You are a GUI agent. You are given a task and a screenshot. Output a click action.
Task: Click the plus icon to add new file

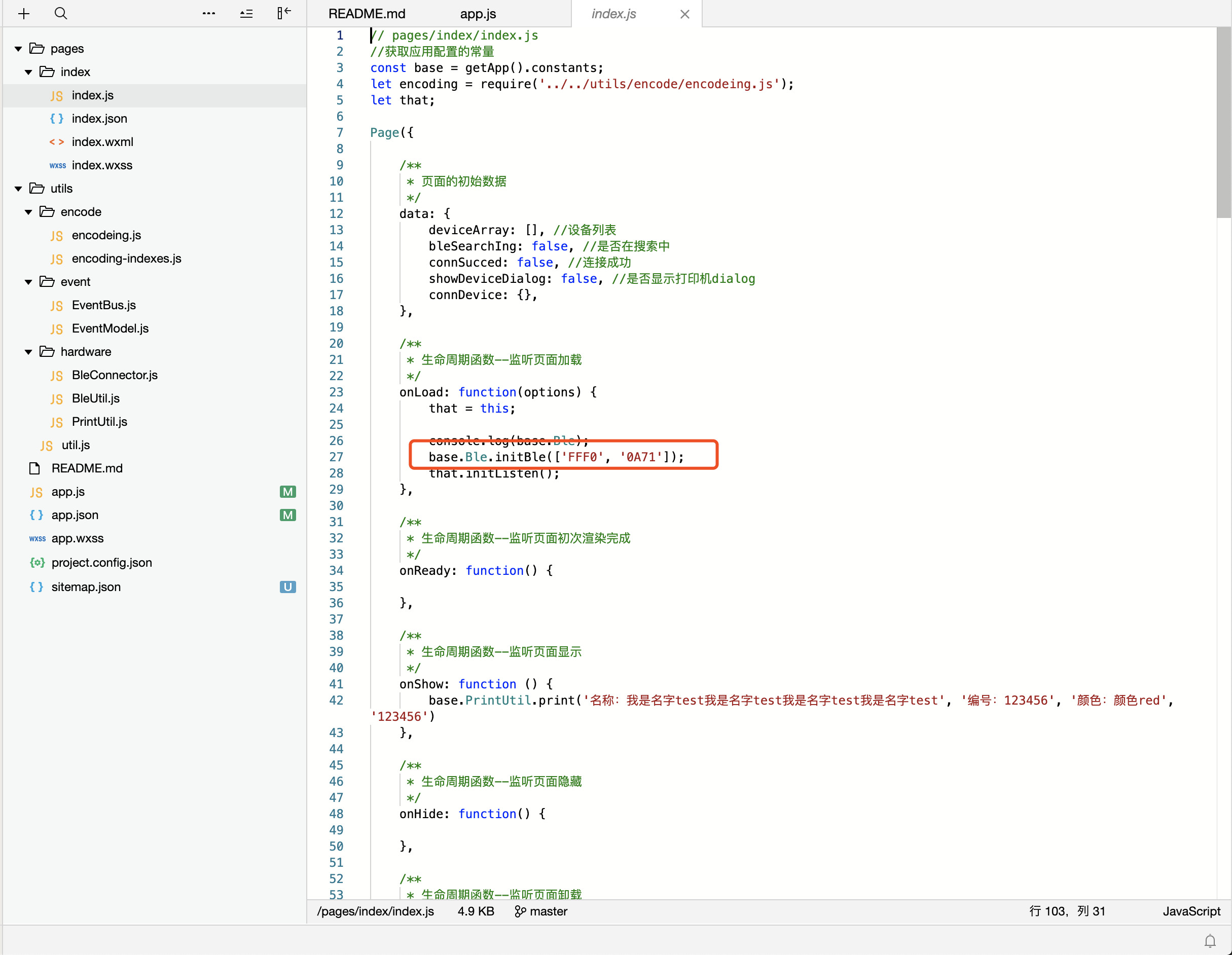[x=23, y=14]
